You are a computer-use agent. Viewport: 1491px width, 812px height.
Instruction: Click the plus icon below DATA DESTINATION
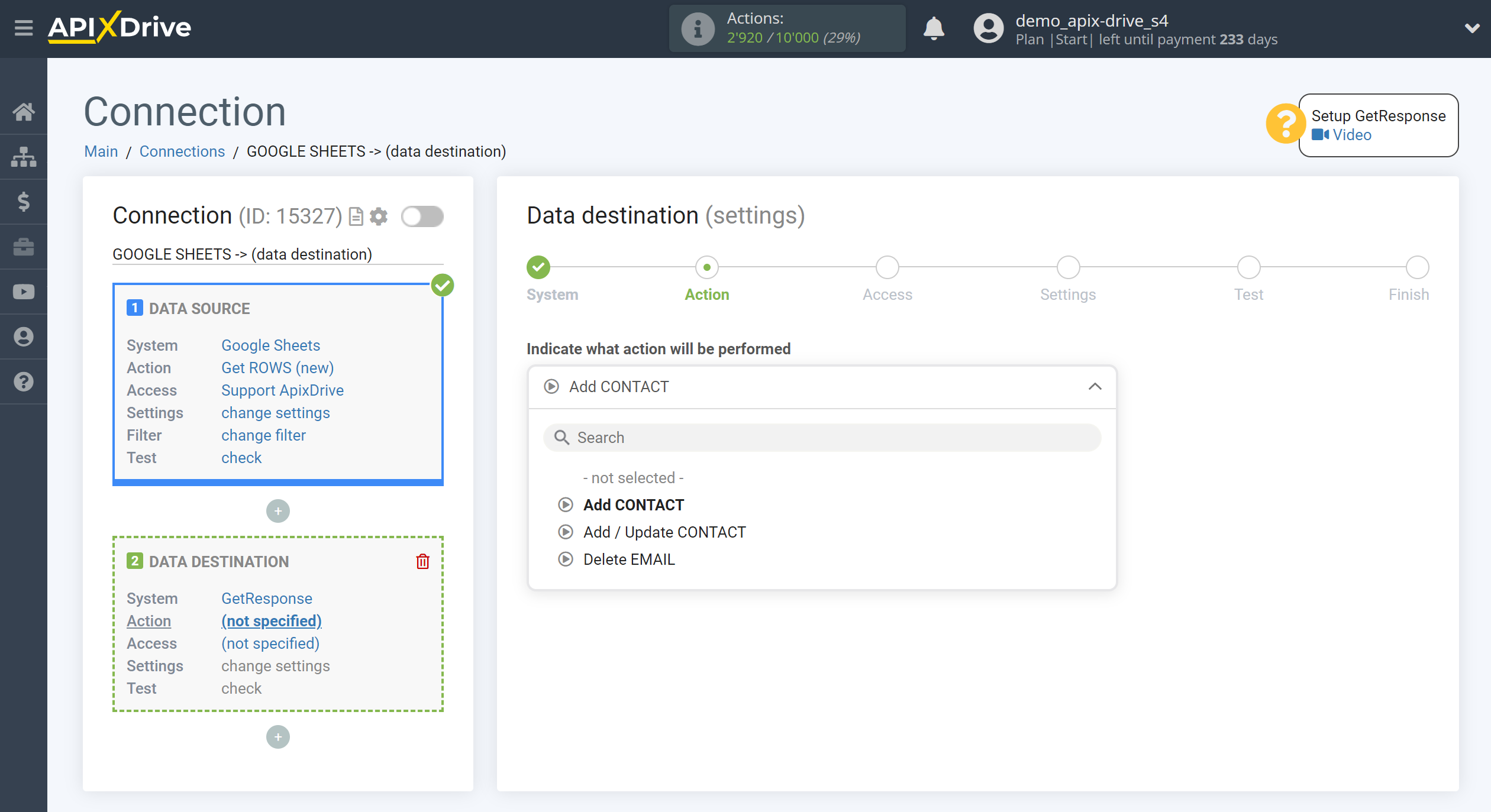(278, 737)
